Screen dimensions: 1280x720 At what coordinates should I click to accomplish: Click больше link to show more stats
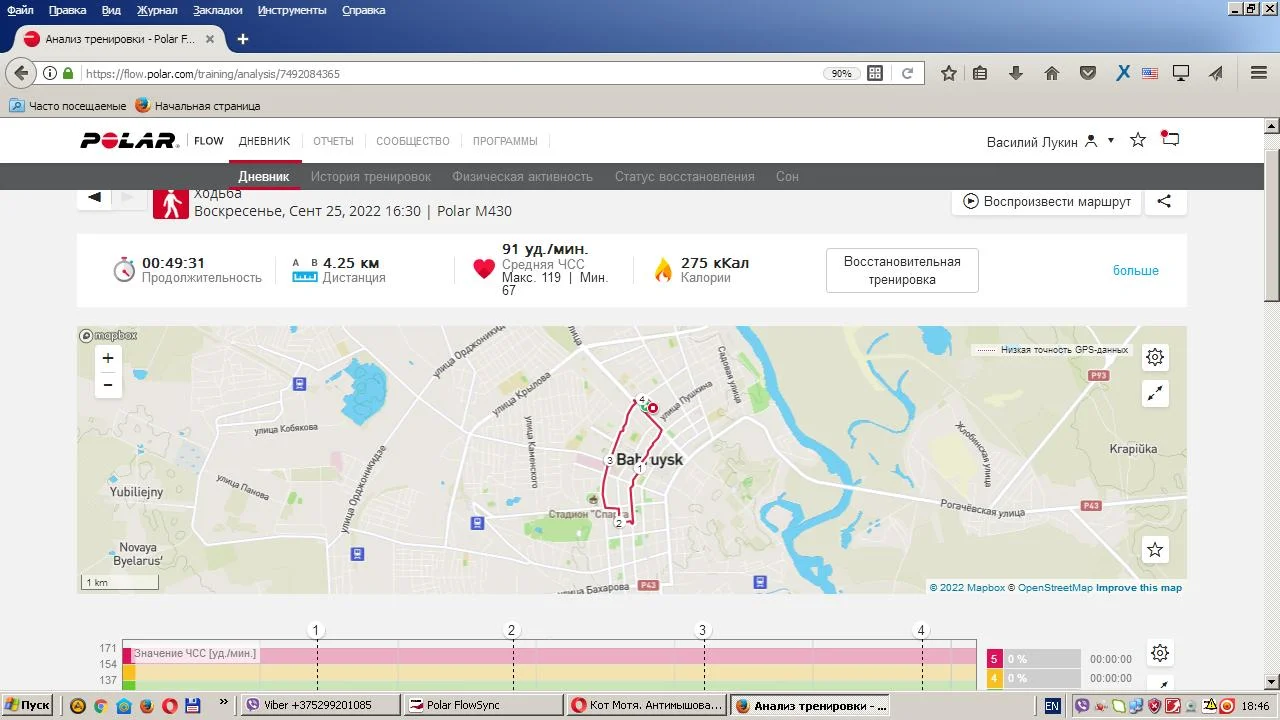coord(1136,270)
